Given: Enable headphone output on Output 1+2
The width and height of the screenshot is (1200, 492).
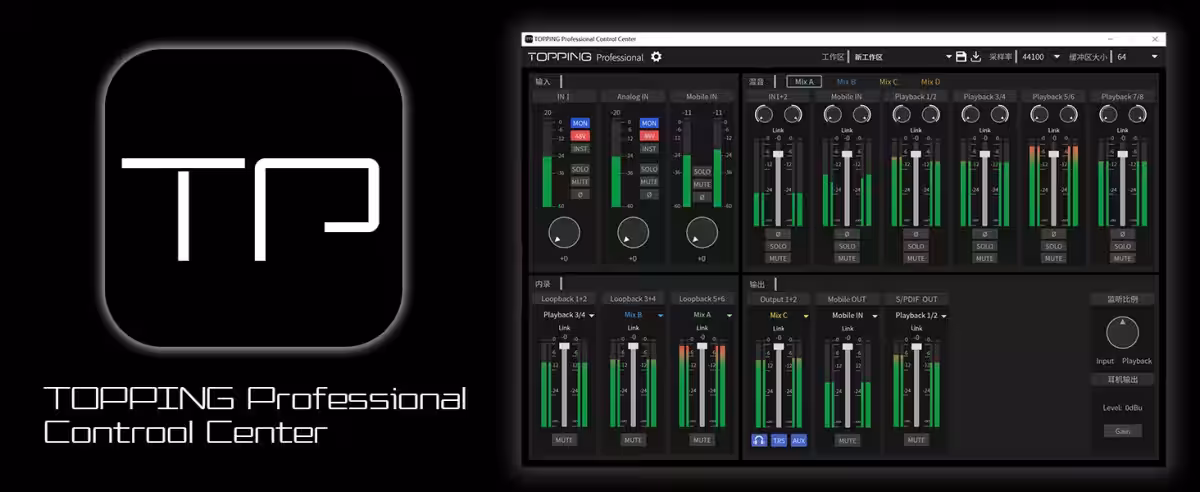Looking at the screenshot, I should click(759, 440).
